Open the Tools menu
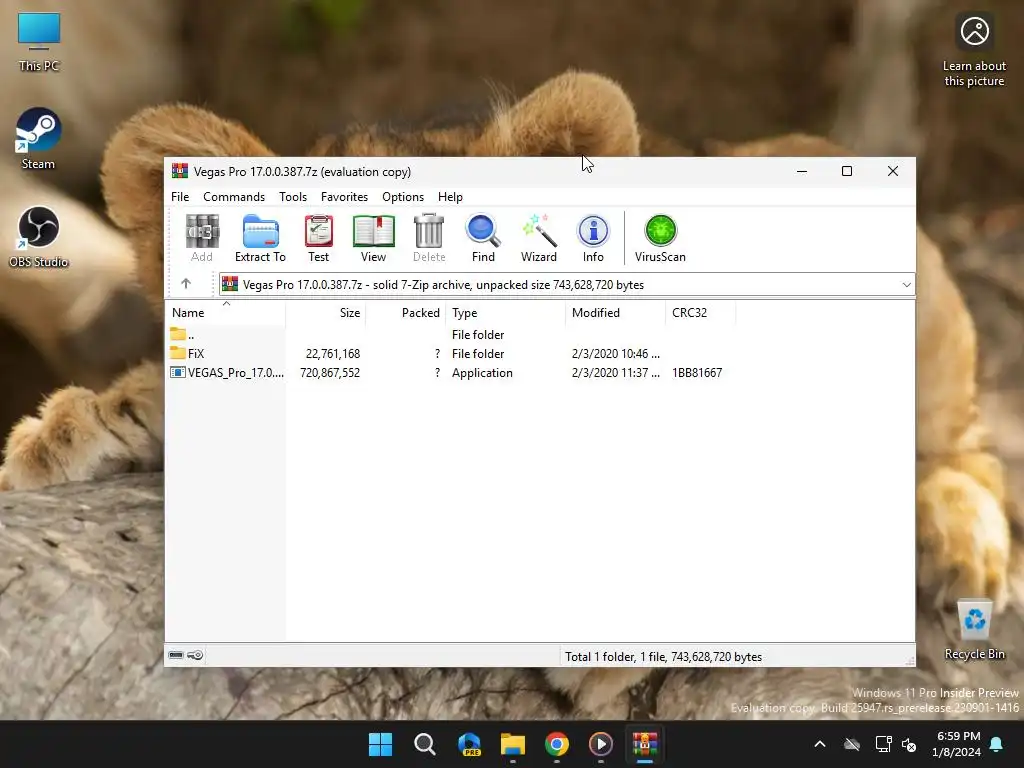Screen dimensions: 1024x768 tap(293, 197)
